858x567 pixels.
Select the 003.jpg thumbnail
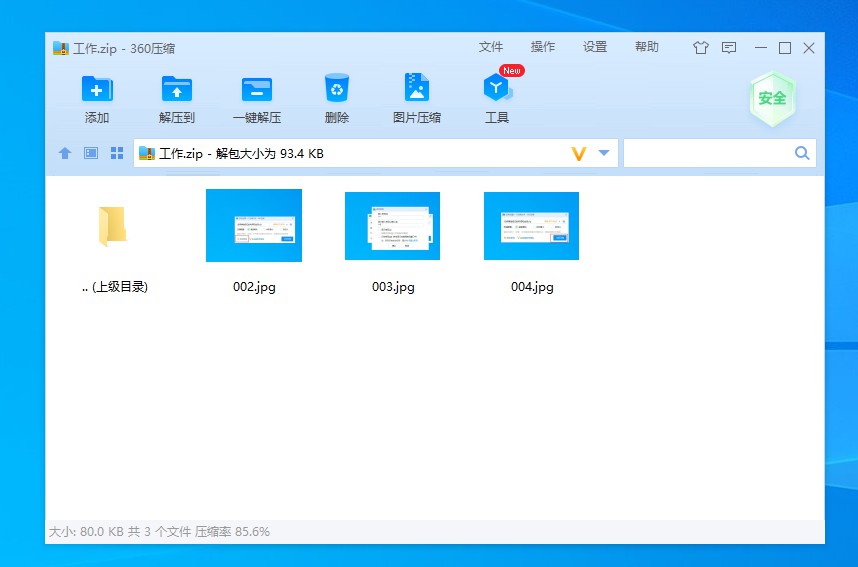pos(392,226)
